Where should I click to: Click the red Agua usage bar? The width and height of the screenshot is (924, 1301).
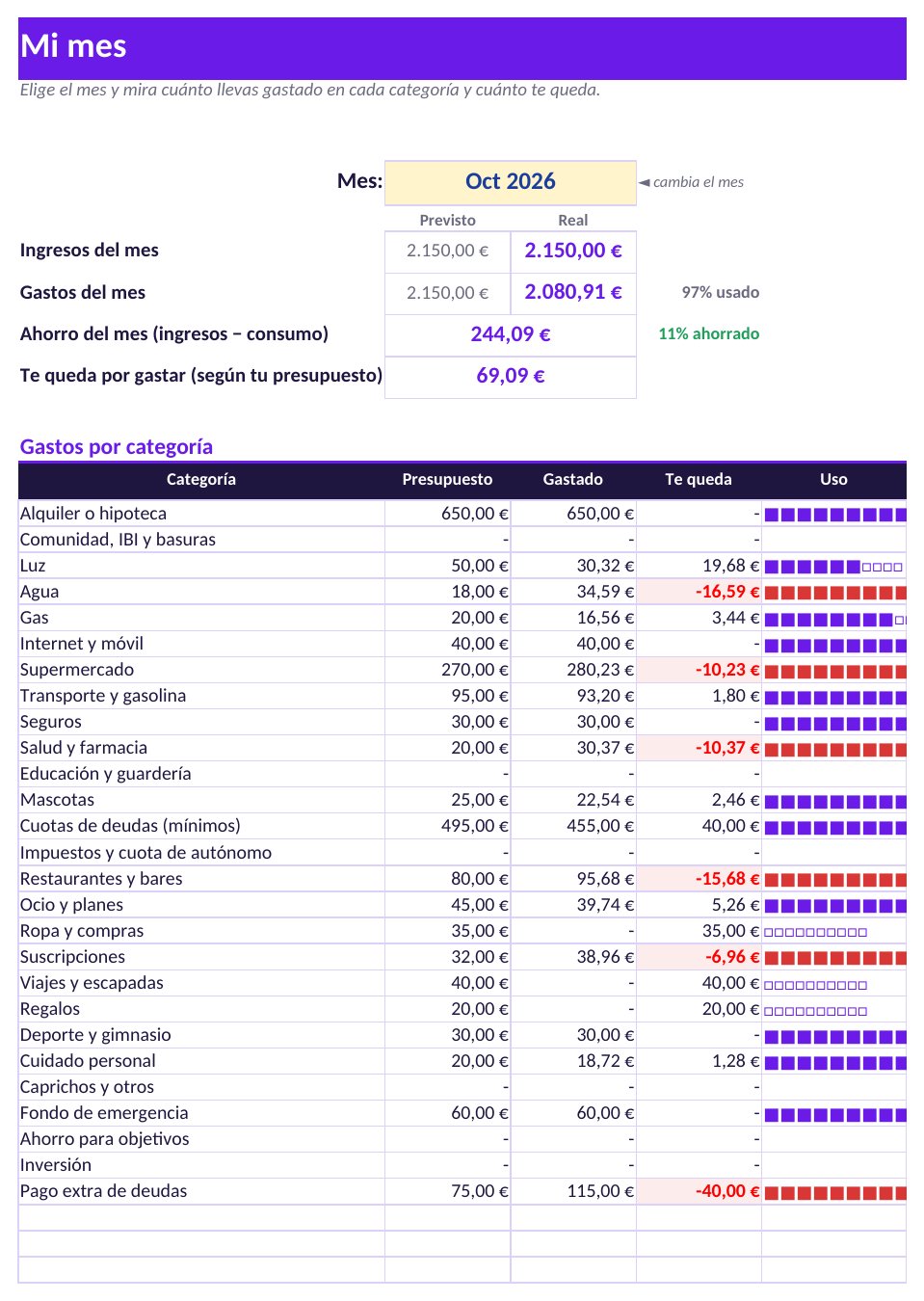coord(835,593)
